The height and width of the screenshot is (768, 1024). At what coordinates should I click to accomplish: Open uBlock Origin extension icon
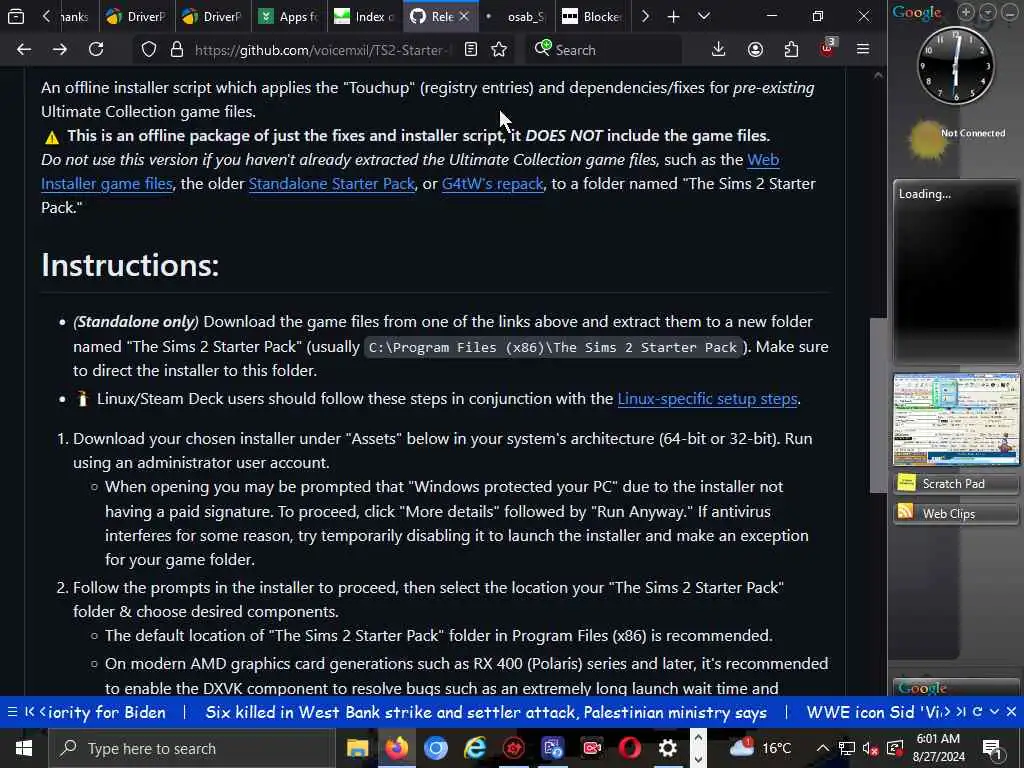click(x=827, y=48)
